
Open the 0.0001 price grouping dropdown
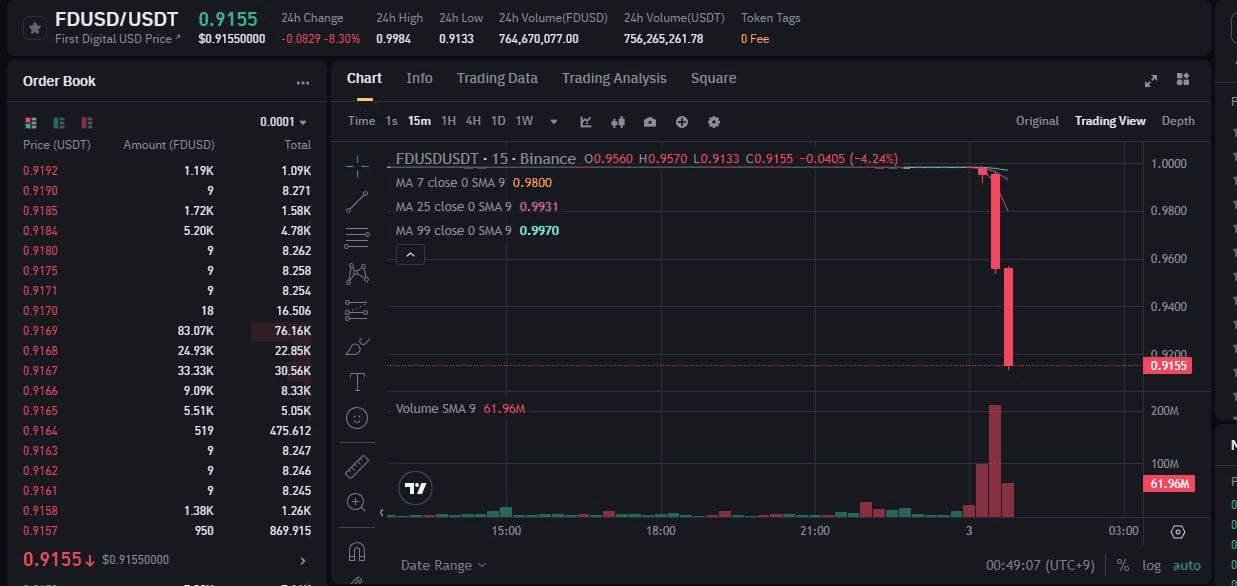tap(284, 122)
